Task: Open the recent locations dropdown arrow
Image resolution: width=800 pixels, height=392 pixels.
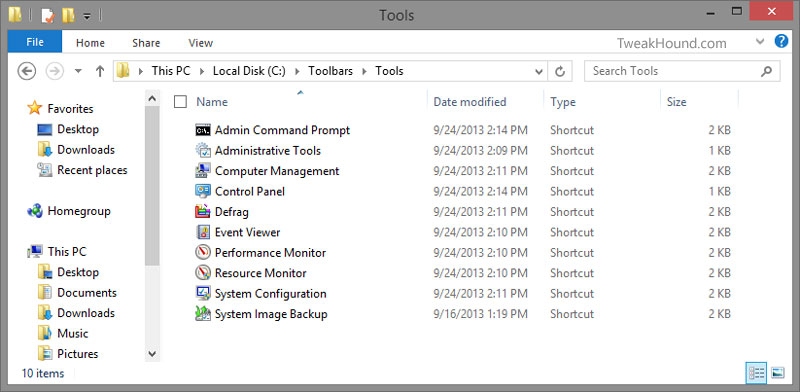Action: coord(78,71)
